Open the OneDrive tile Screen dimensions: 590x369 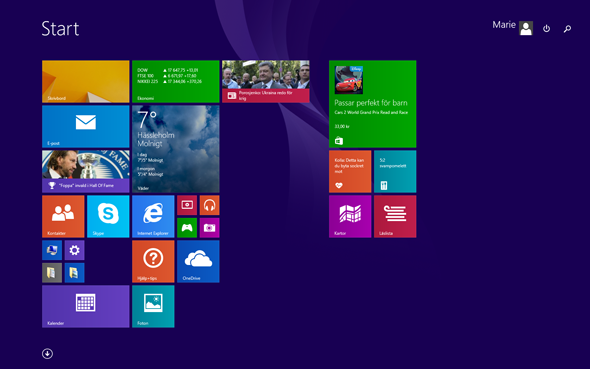point(198,261)
